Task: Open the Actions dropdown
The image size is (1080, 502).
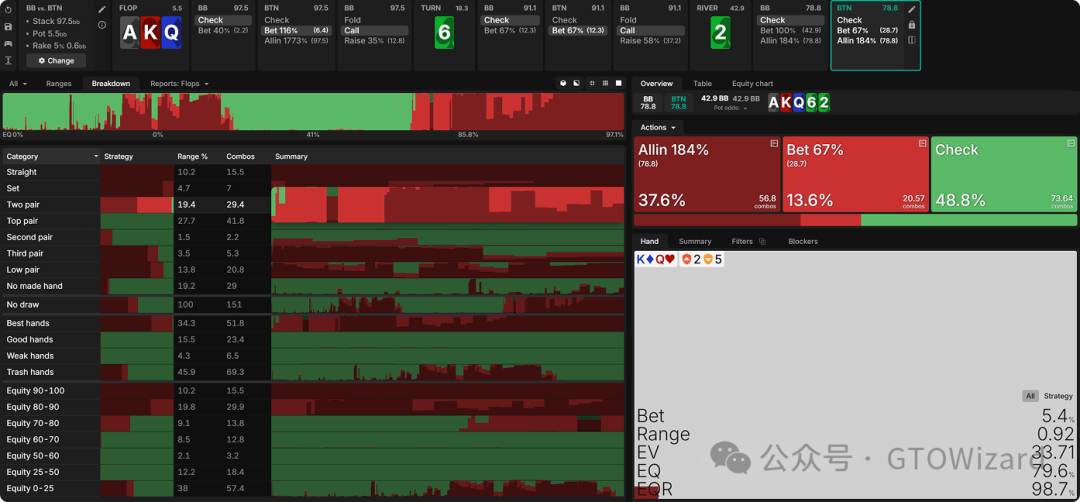Action: tap(658, 128)
